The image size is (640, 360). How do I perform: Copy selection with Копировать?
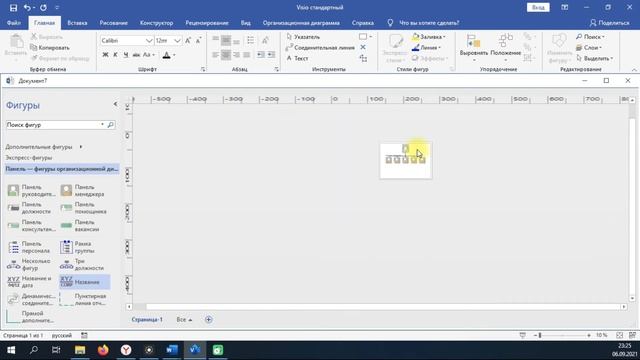pos(50,48)
